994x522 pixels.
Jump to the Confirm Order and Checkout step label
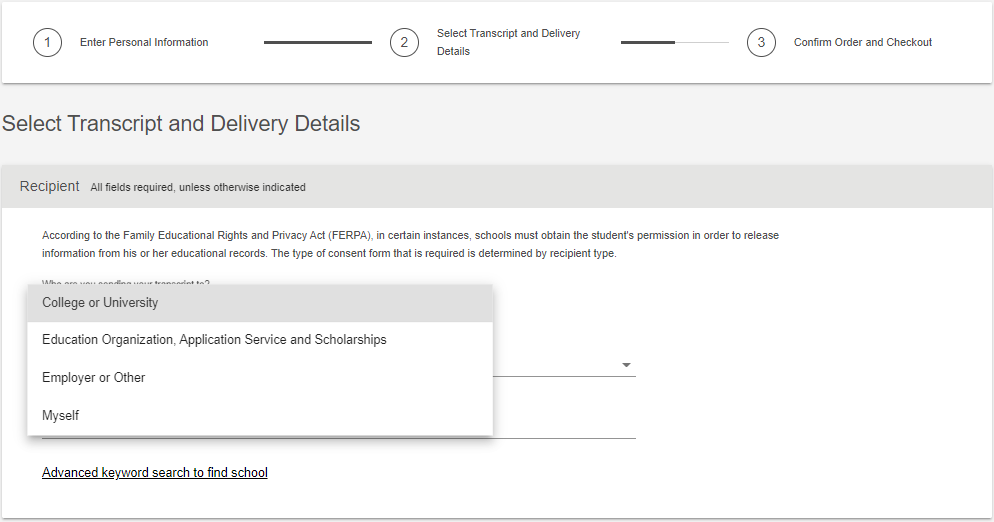pyautogui.click(x=863, y=42)
